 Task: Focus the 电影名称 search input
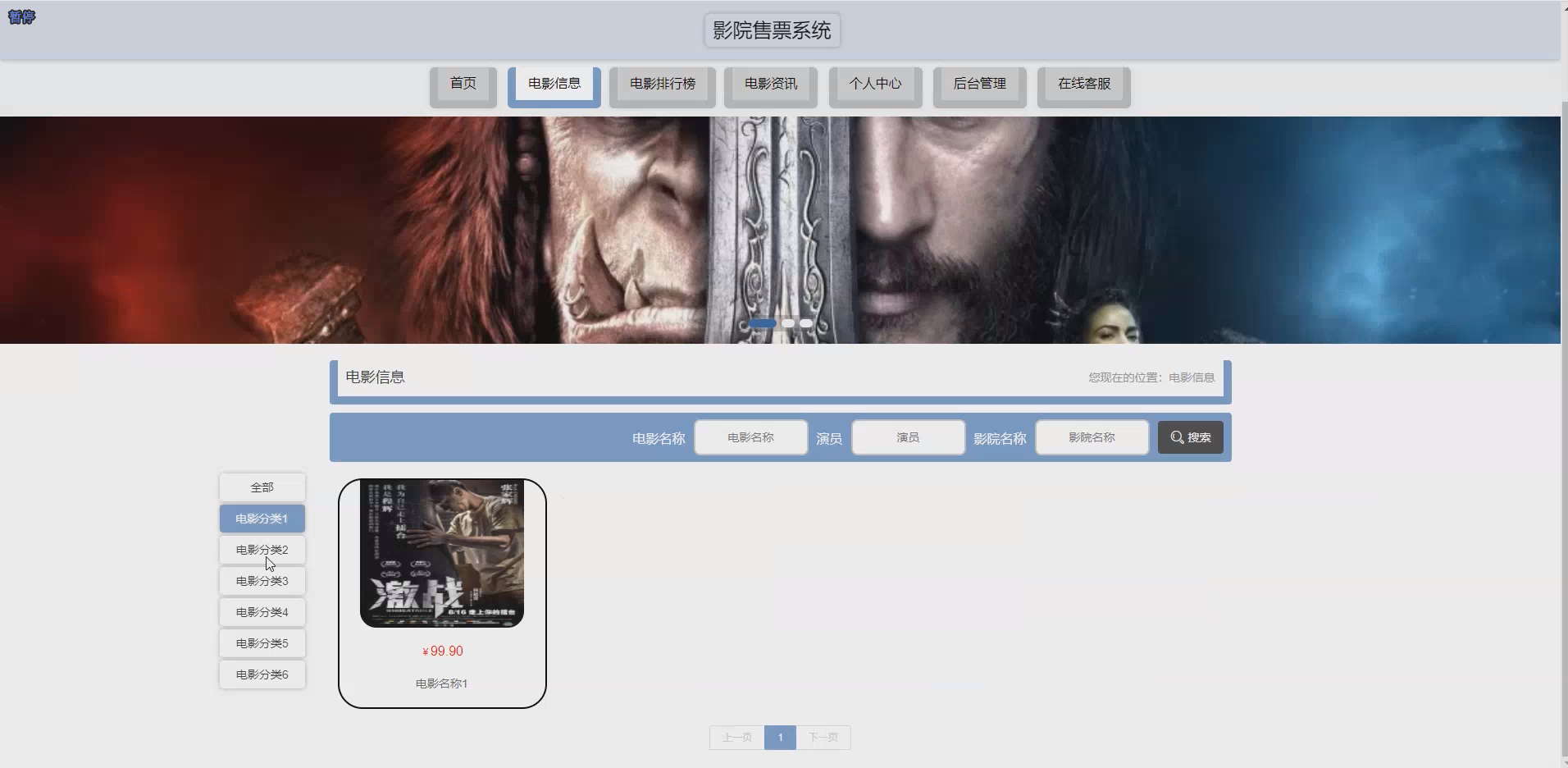(x=750, y=437)
